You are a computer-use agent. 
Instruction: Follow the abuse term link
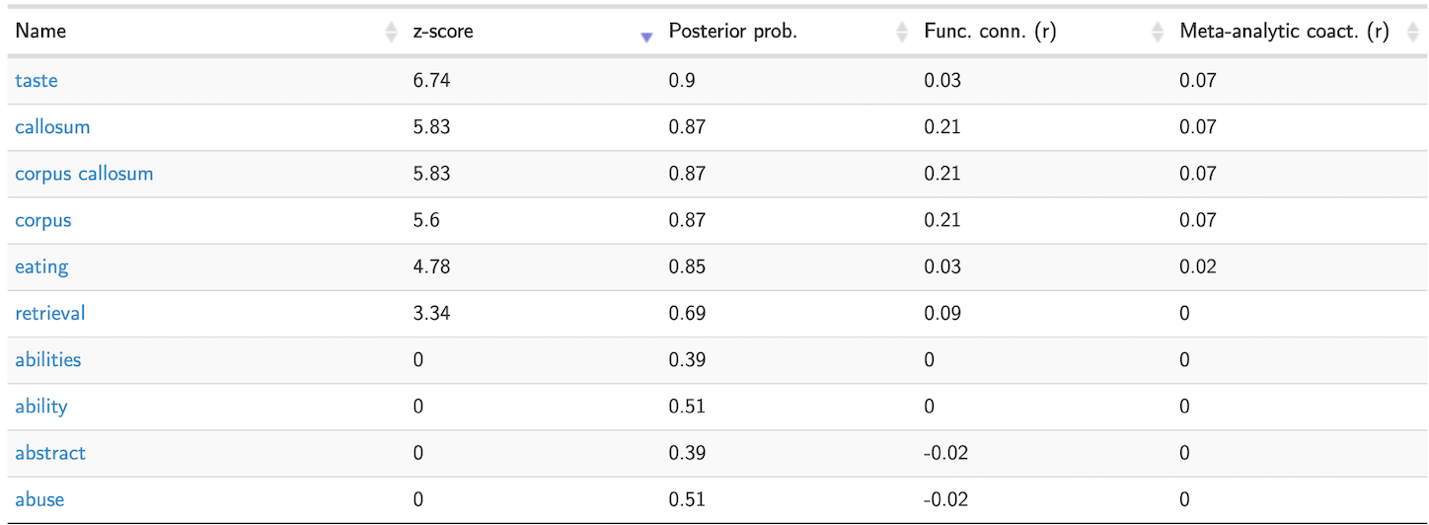39,499
